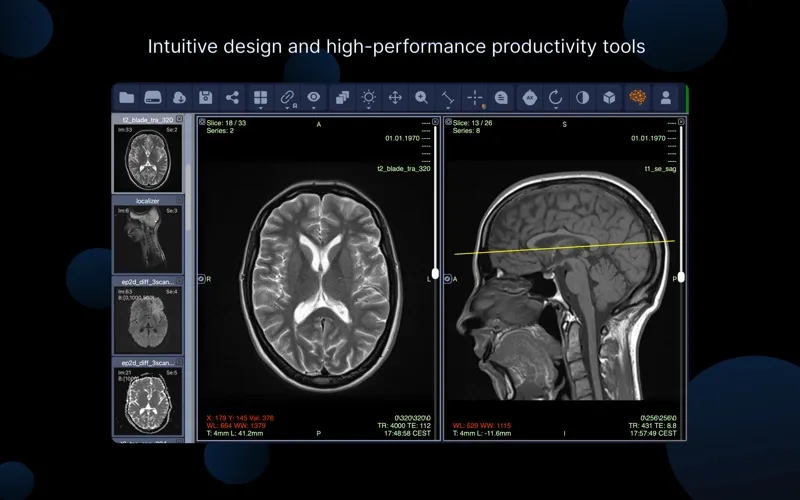Image resolution: width=800 pixels, height=500 pixels.
Task: Click the 'Slice: 13 / 26' overlay text
Action: click(472, 123)
